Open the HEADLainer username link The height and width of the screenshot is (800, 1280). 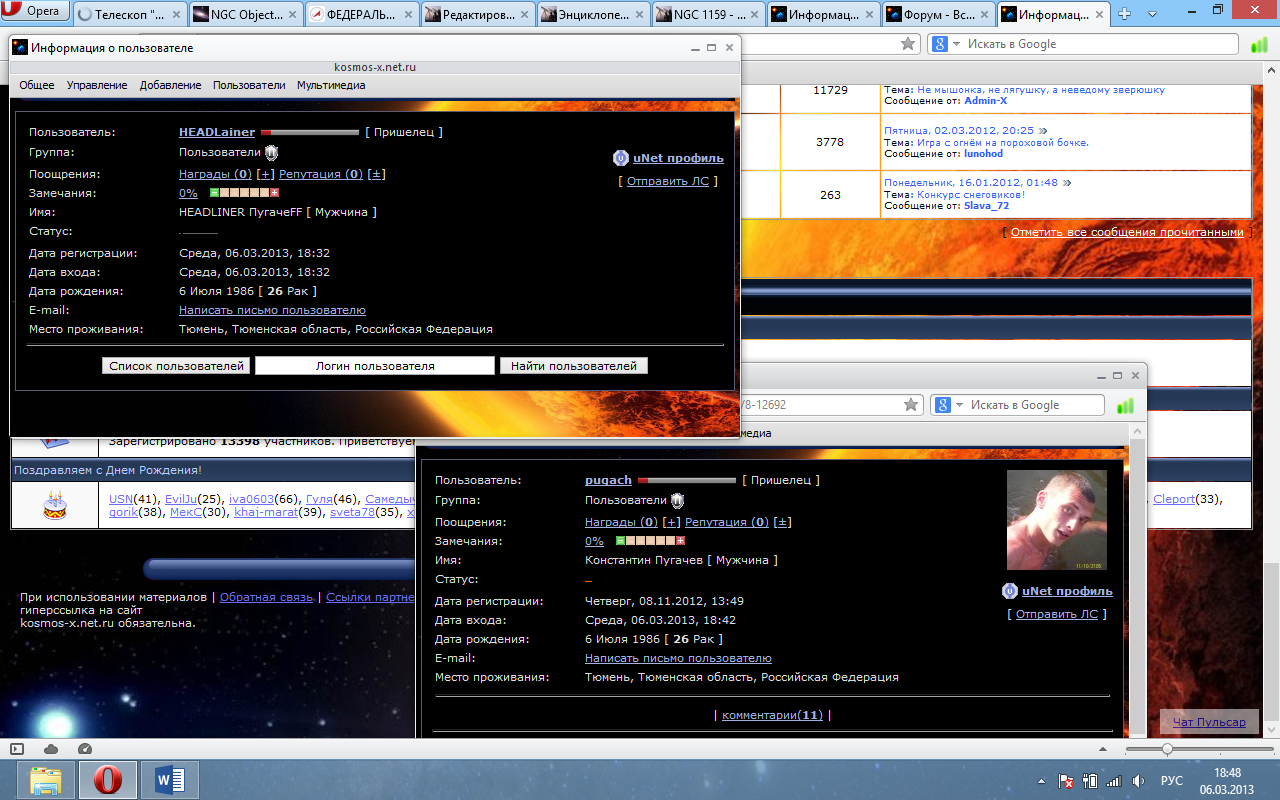pyautogui.click(x=217, y=132)
